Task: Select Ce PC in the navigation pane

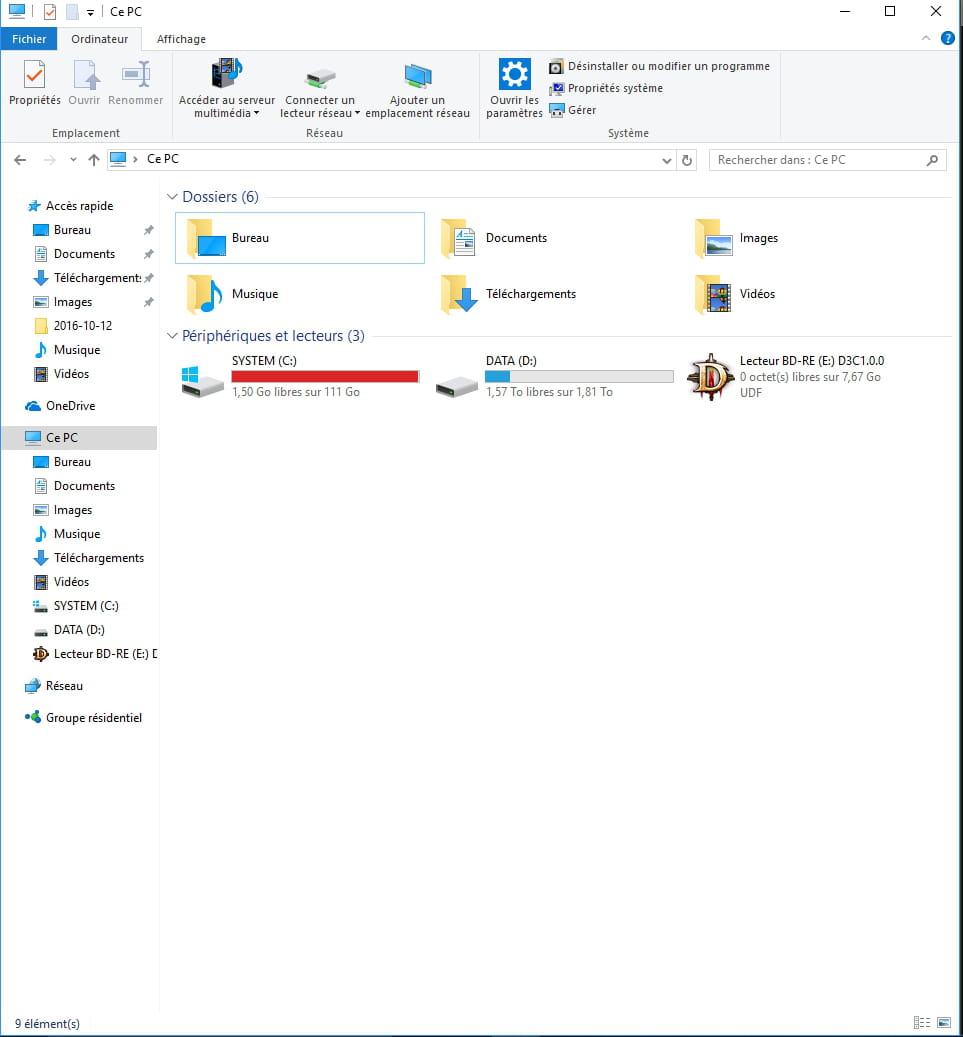Action: tap(79, 438)
